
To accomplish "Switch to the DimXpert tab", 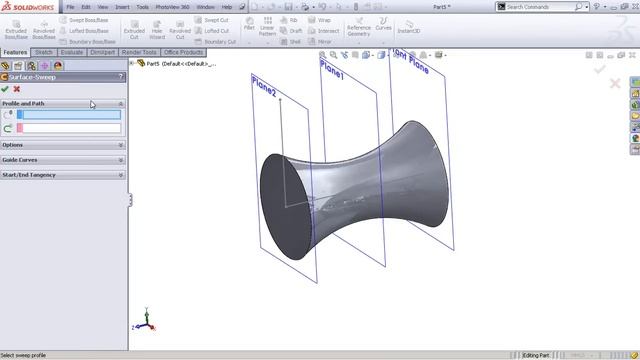I will (x=102, y=52).
